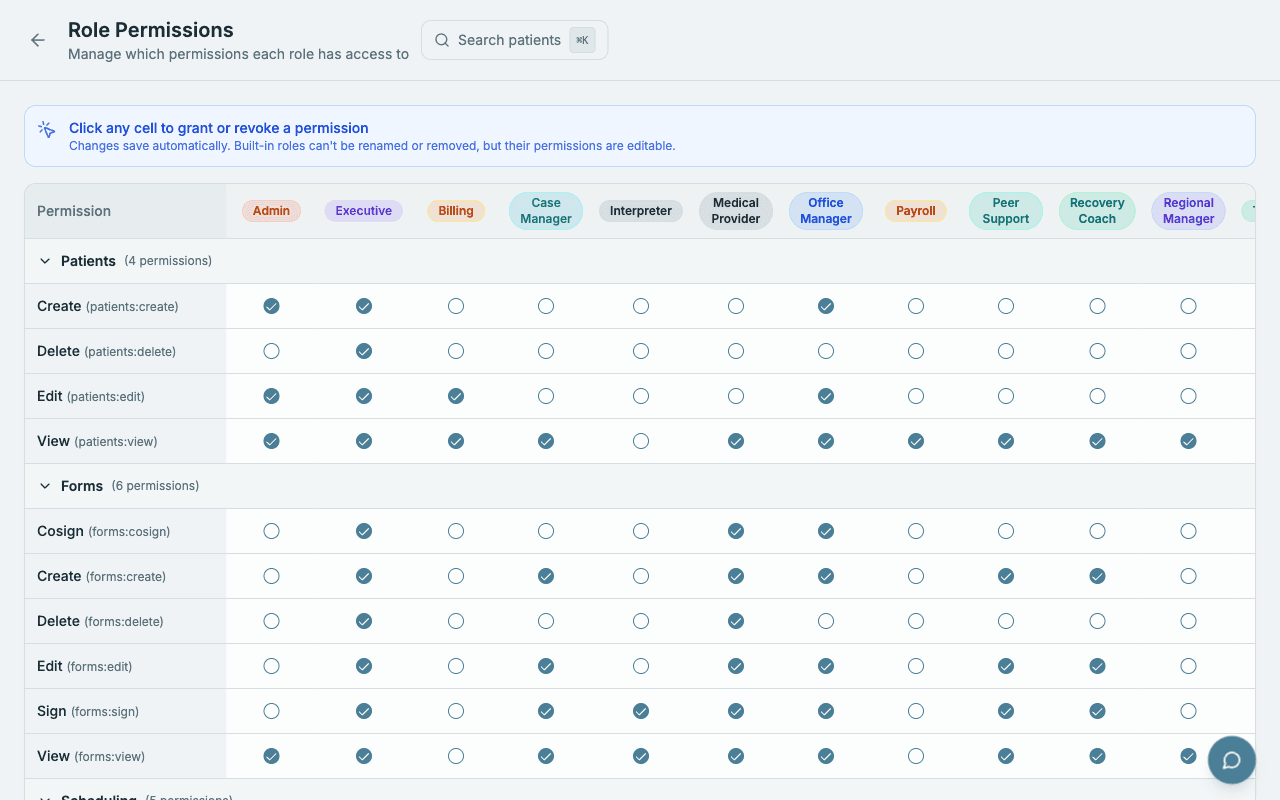Grant forms:edit to Billing

(456, 666)
